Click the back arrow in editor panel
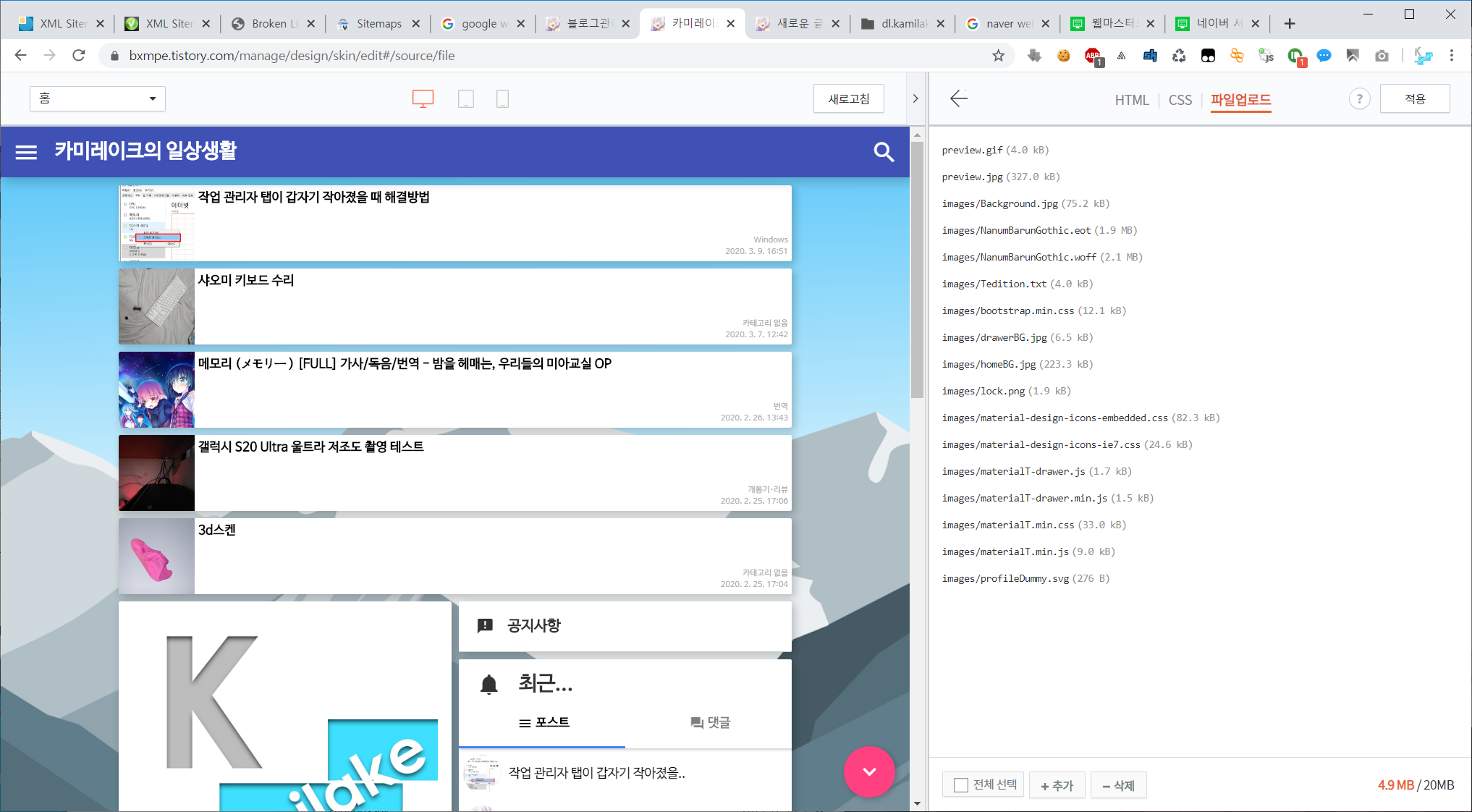This screenshot has height=812, width=1472. 959,99
